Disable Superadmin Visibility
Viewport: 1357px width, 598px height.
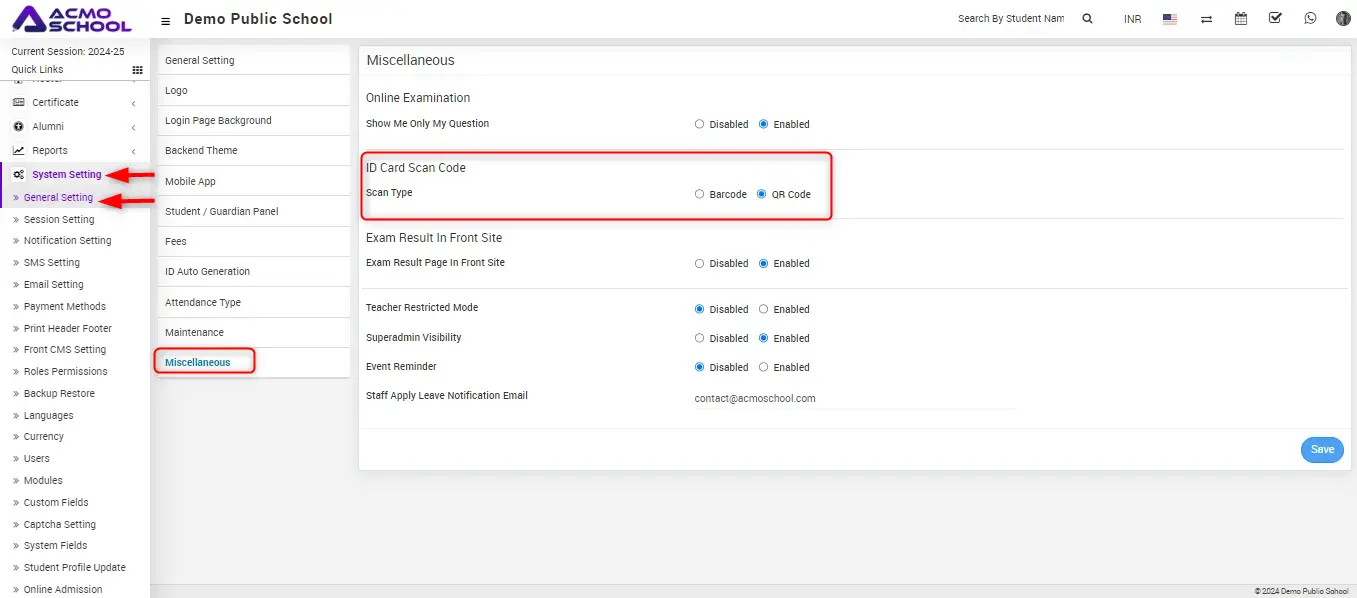700,338
